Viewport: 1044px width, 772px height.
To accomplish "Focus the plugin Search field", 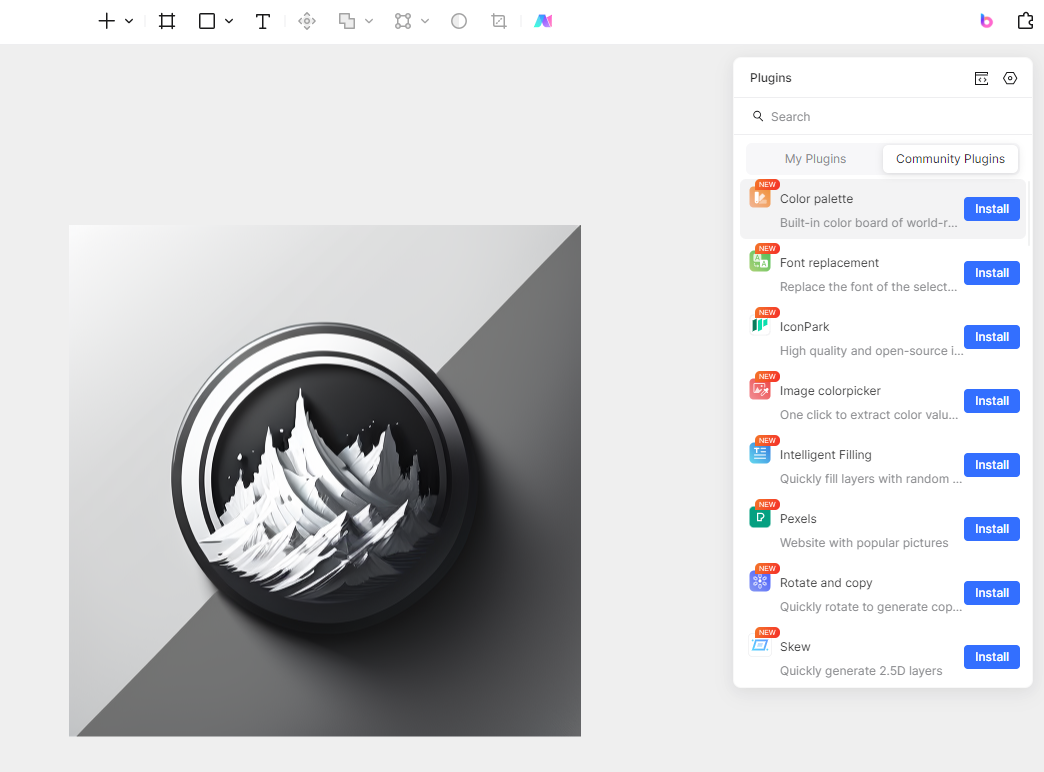I will 883,117.
